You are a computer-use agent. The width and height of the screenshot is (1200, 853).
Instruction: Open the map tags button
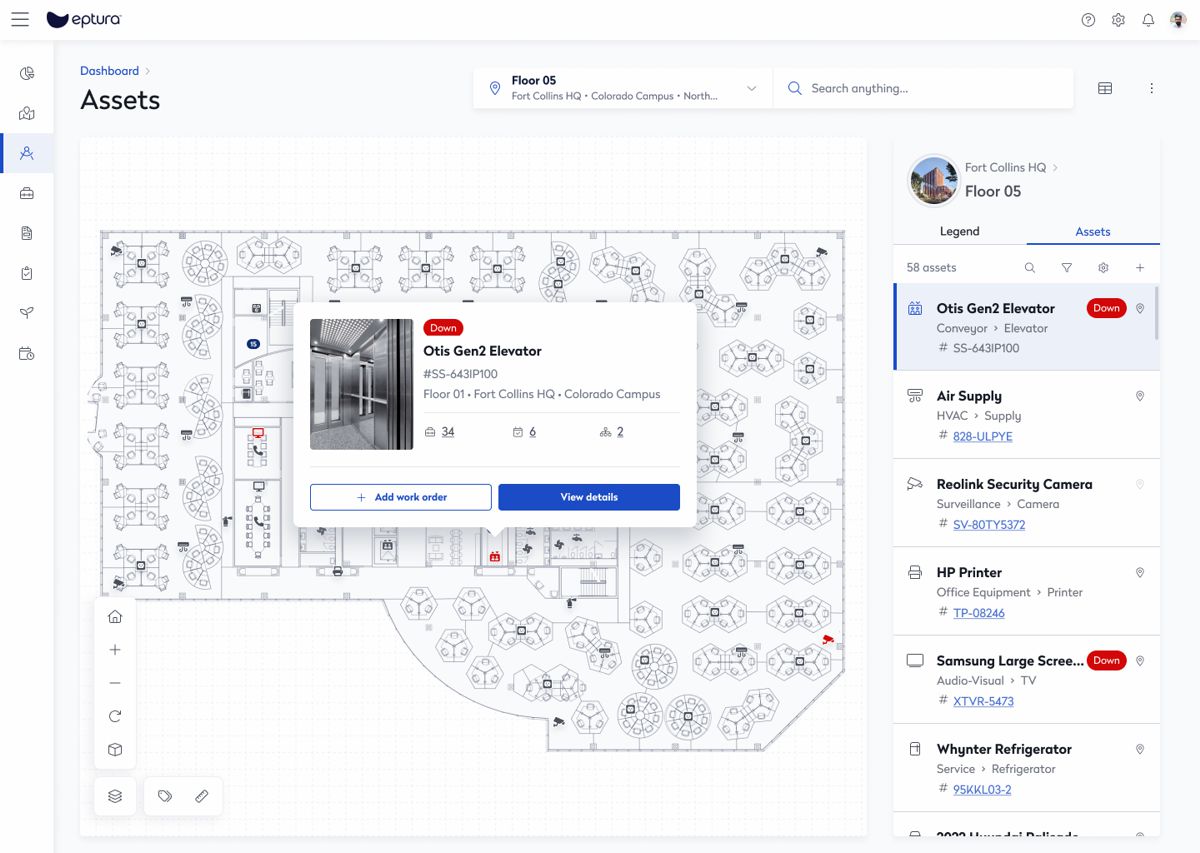pos(165,796)
